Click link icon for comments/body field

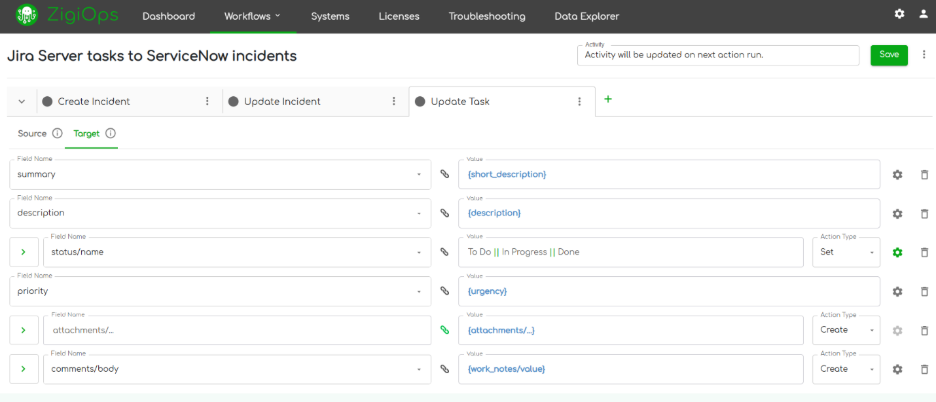(444, 369)
